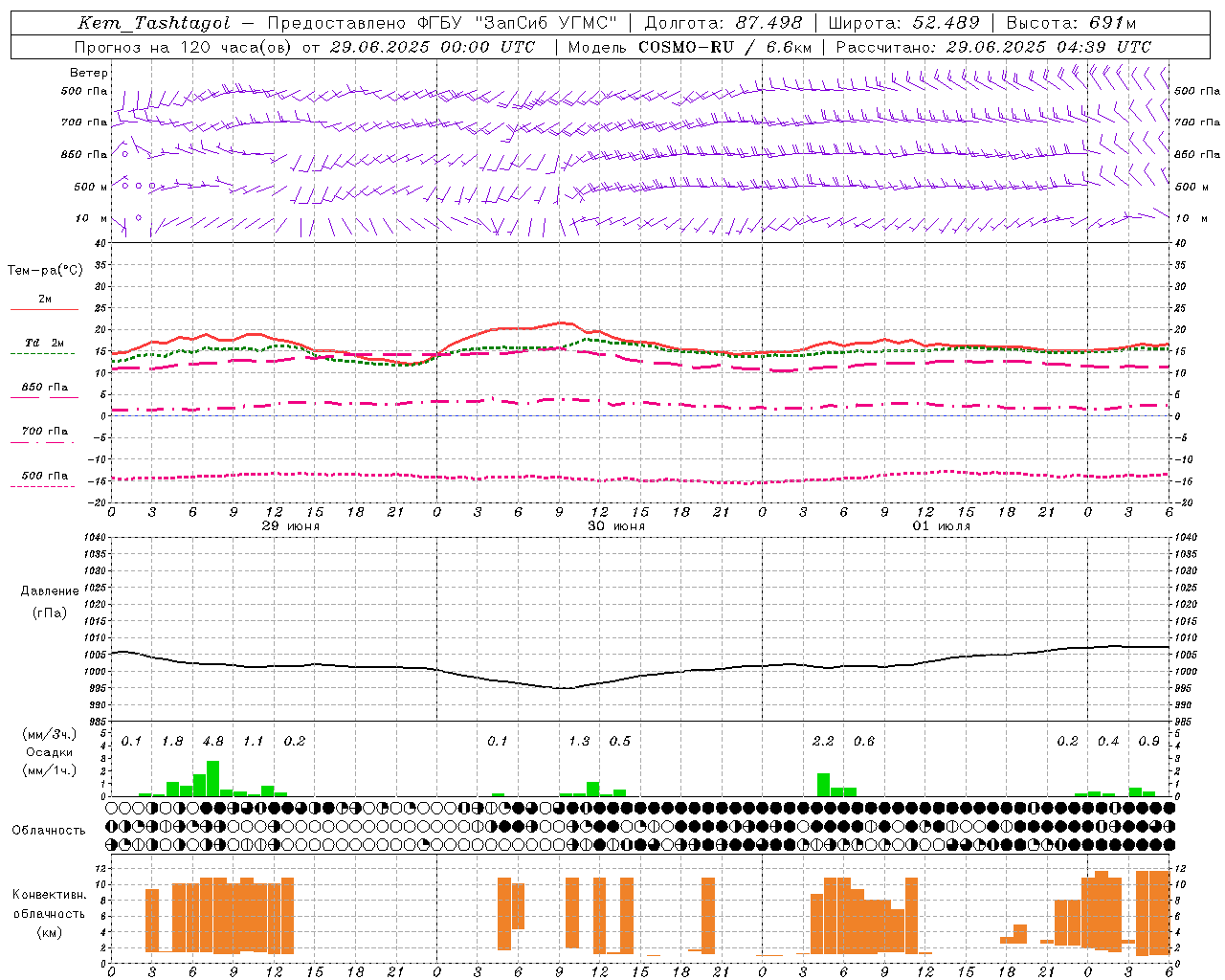The height and width of the screenshot is (980, 1225).
Task: Click the 1.3 precipitation total
Action: click(579, 742)
